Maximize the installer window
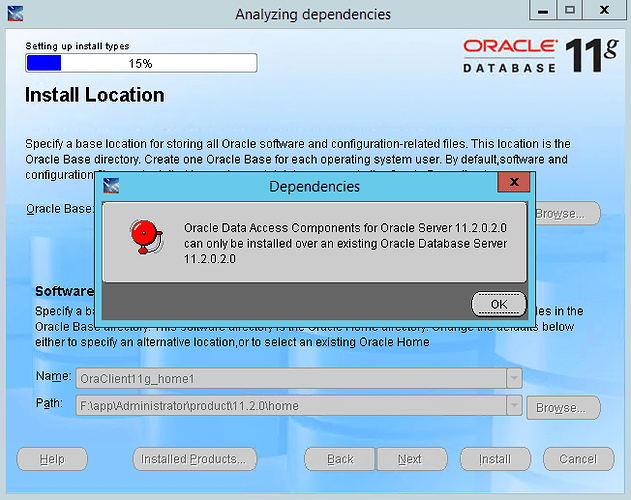The height and width of the screenshot is (500, 631). pyautogui.click(x=569, y=10)
